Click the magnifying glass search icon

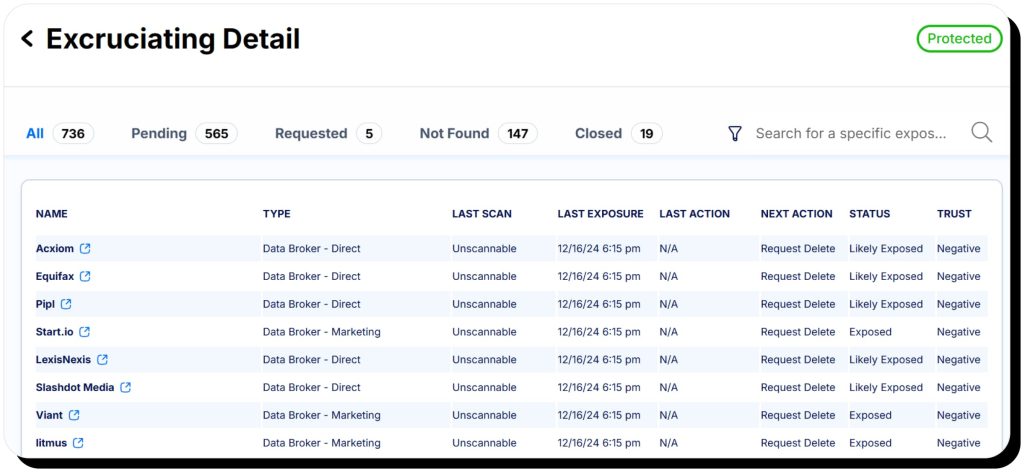click(x=981, y=133)
